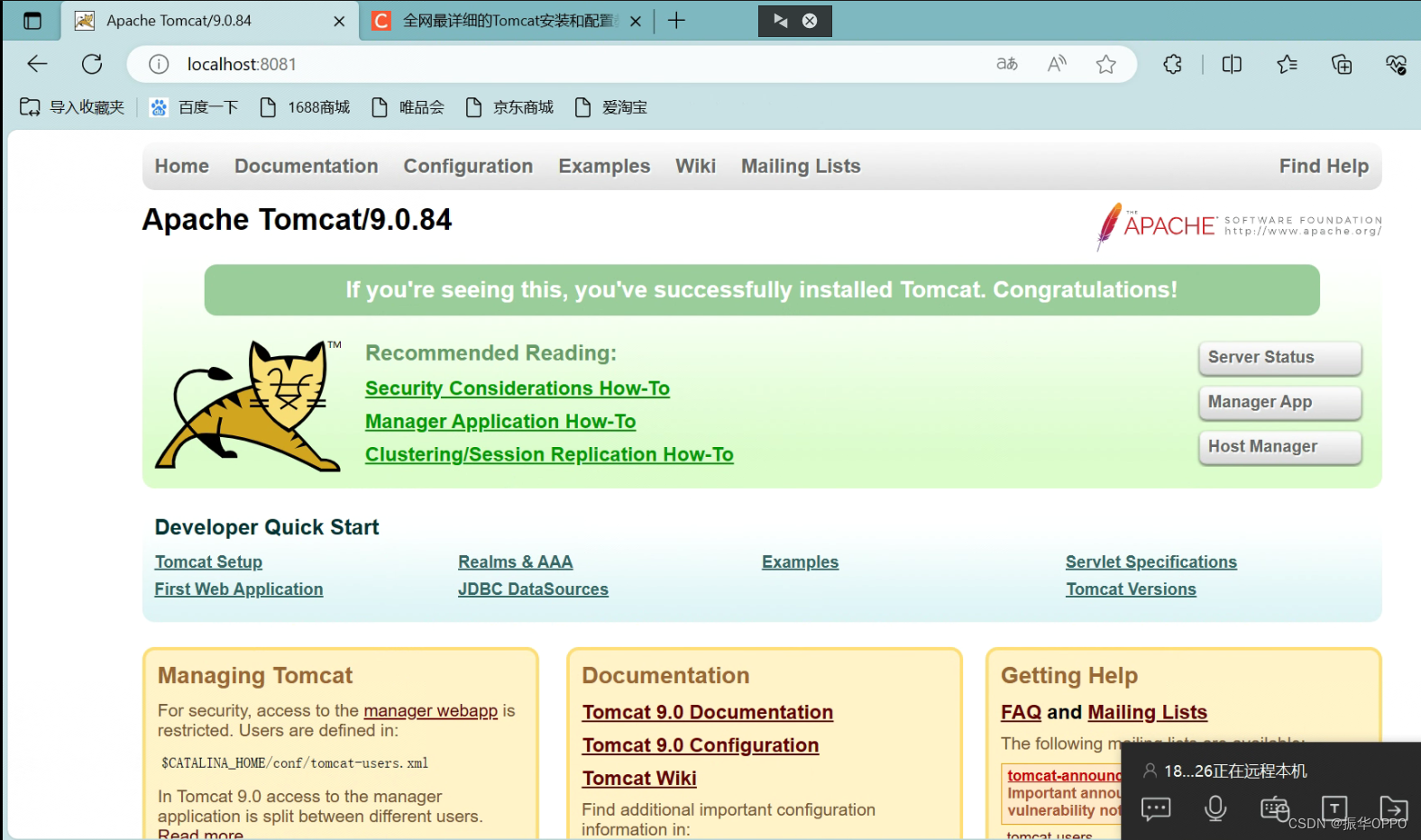Open the 爱淘宝 bookmark

pos(611,107)
